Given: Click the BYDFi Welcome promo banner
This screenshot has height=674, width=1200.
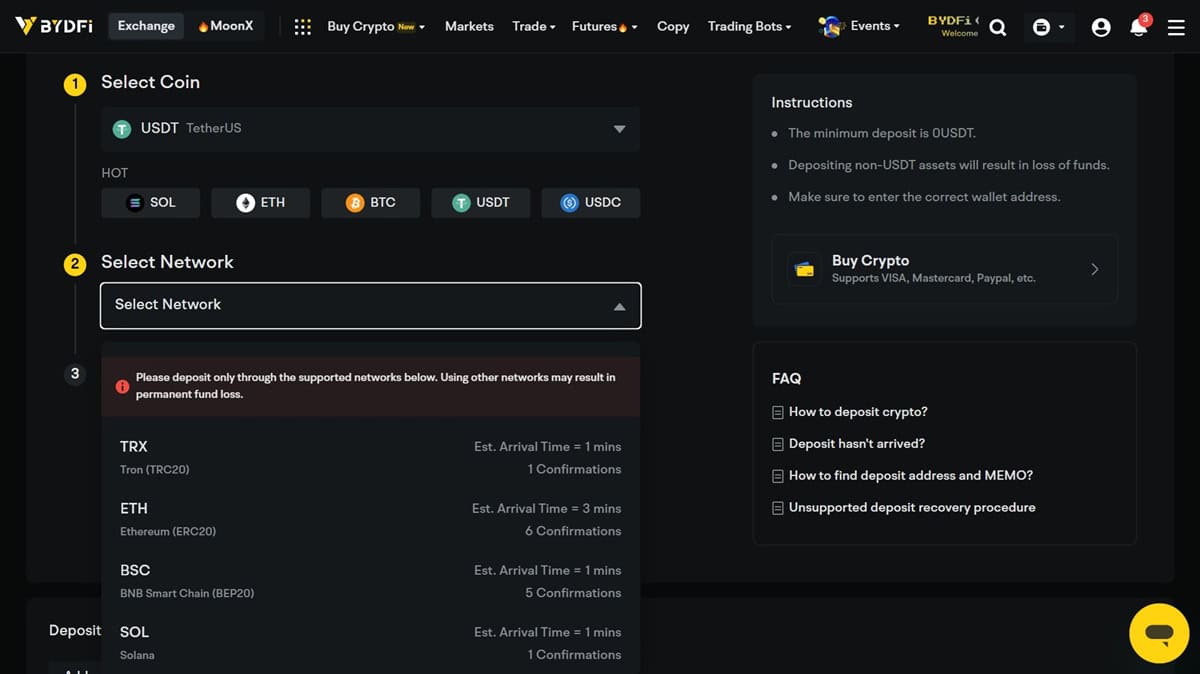Looking at the screenshot, I should (953, 26).
